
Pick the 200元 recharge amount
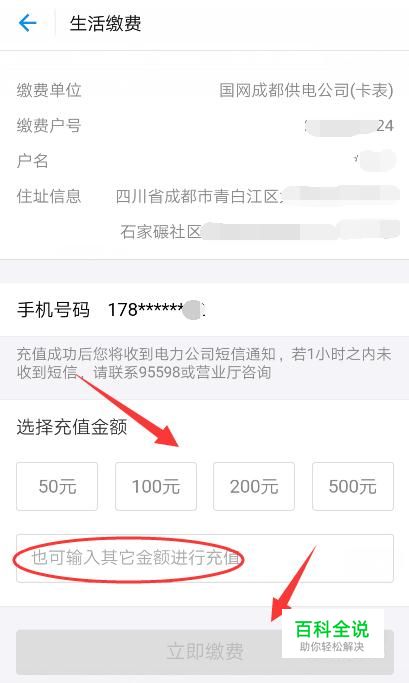254,486
